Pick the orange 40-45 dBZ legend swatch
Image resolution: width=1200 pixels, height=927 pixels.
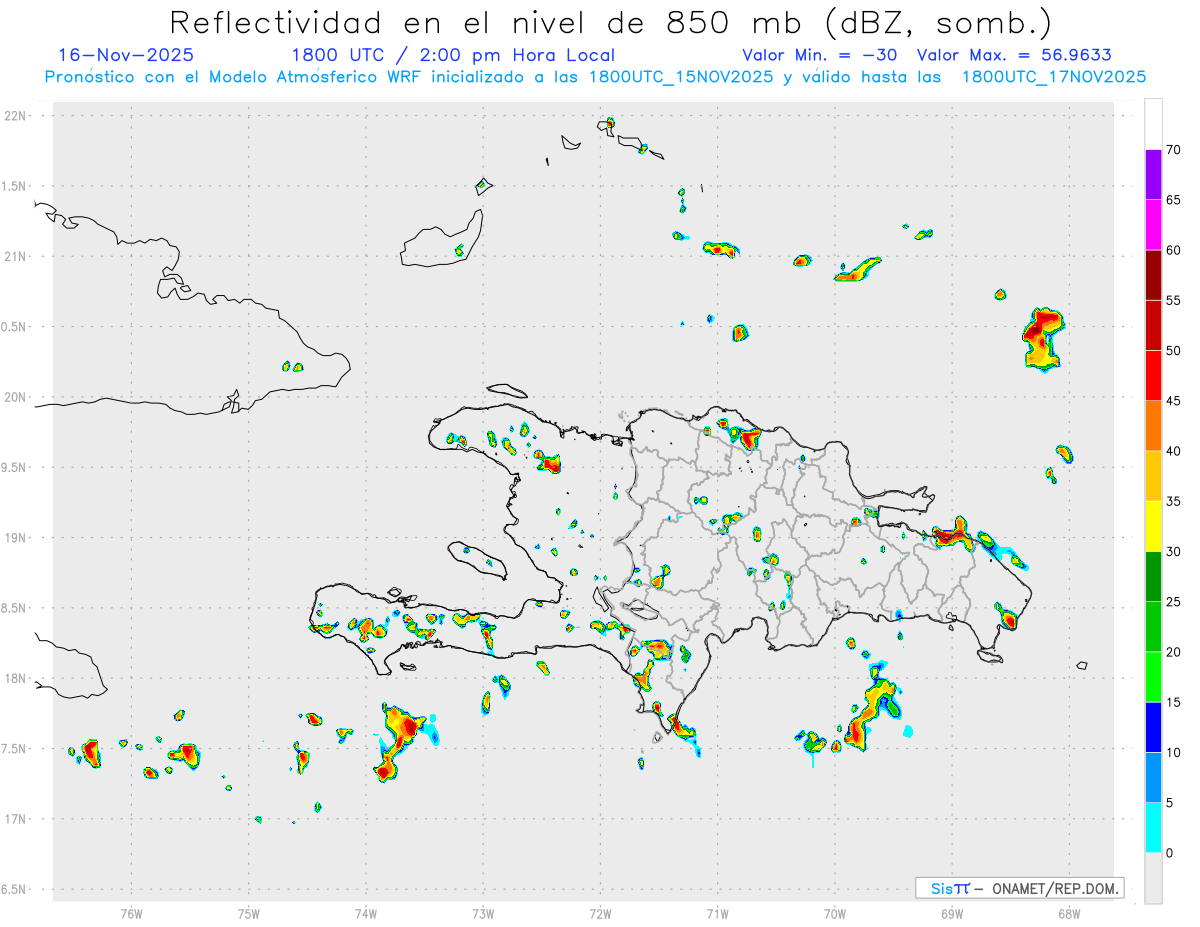click(x=1153, y=426)
